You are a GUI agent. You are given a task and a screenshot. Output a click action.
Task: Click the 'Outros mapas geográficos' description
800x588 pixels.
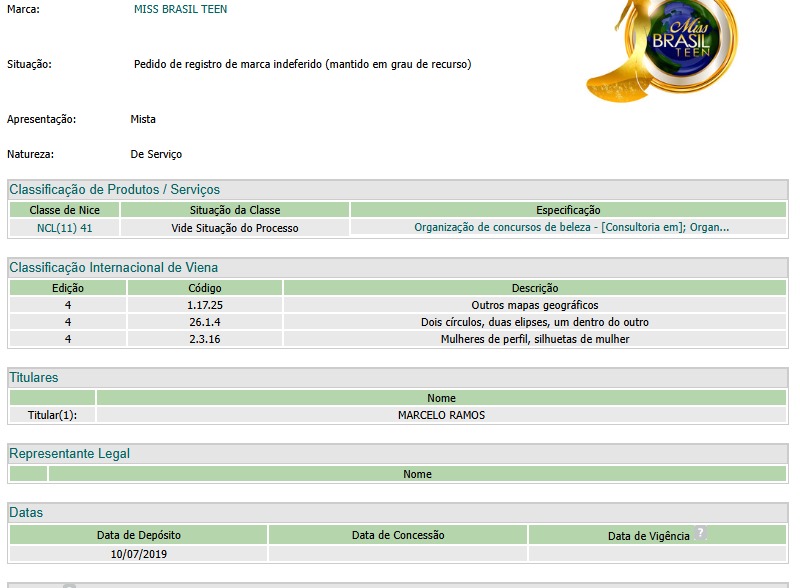pos(535,305)
